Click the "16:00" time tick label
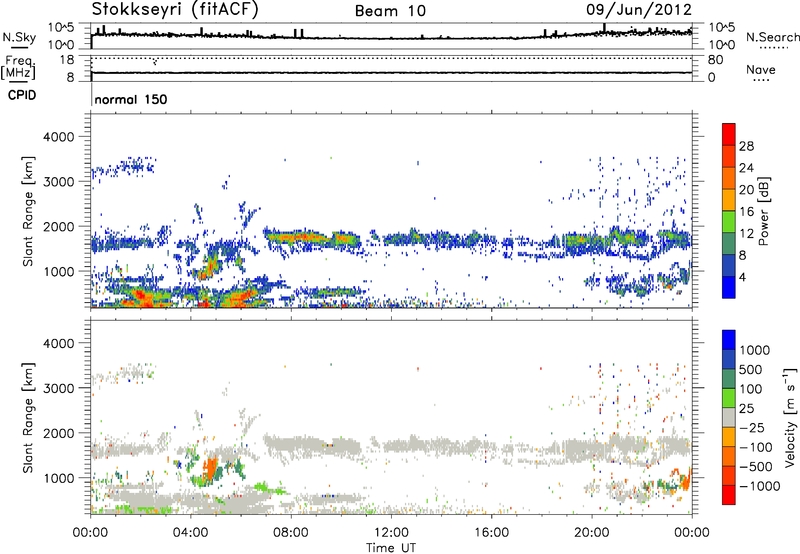The height and width of the screenshot is (554, 800). (x=491, y=533)
